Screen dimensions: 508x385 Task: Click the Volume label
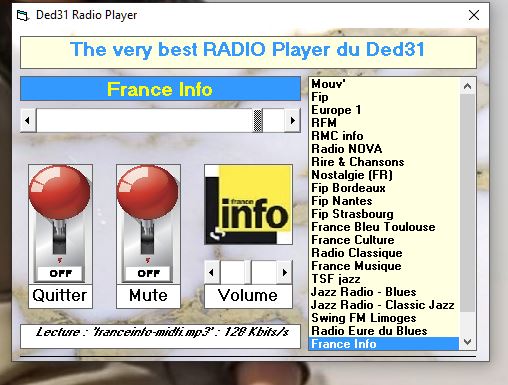coord(248,296)
